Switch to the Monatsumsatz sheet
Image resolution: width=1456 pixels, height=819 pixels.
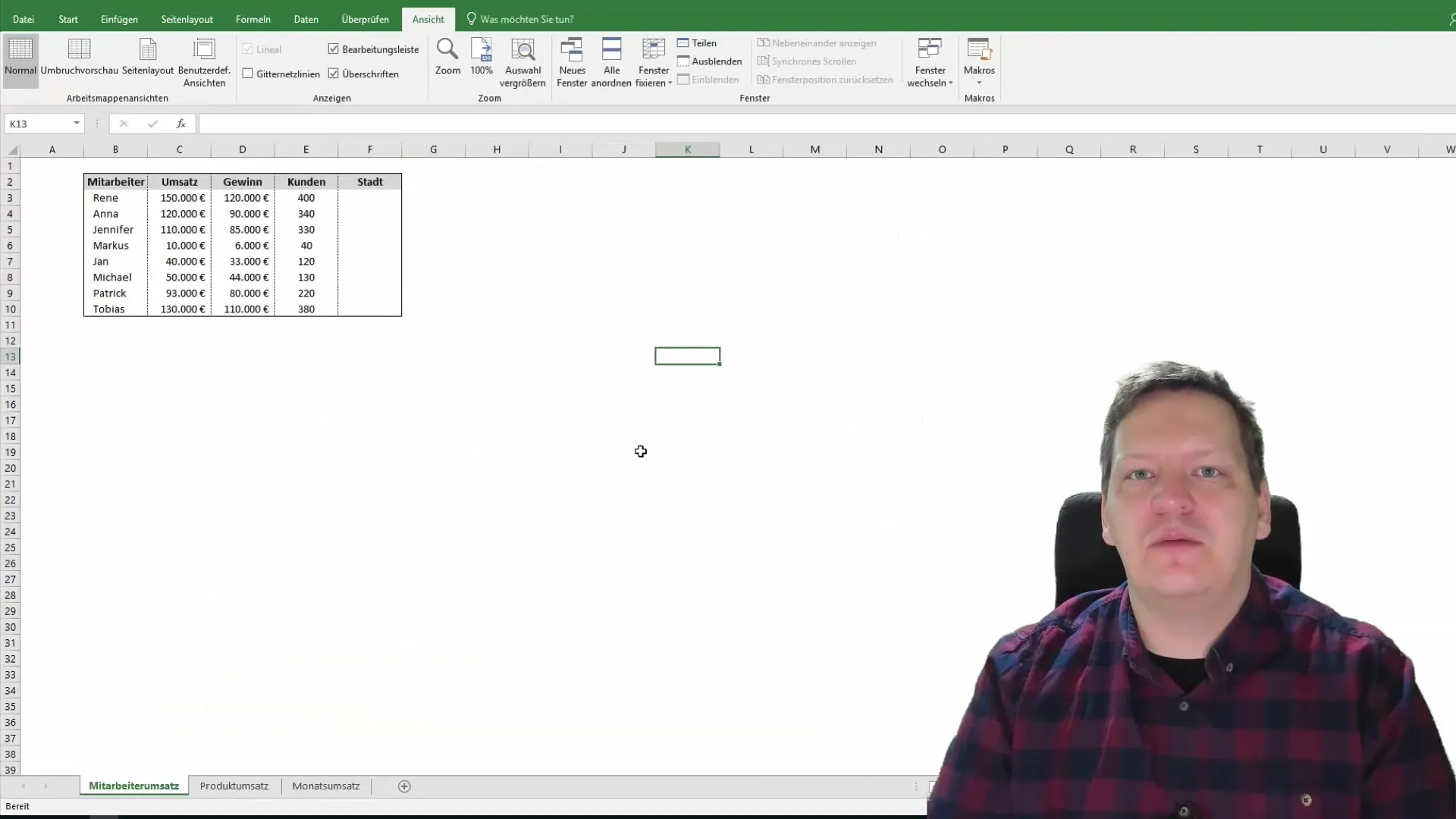[x=326, y=786]
